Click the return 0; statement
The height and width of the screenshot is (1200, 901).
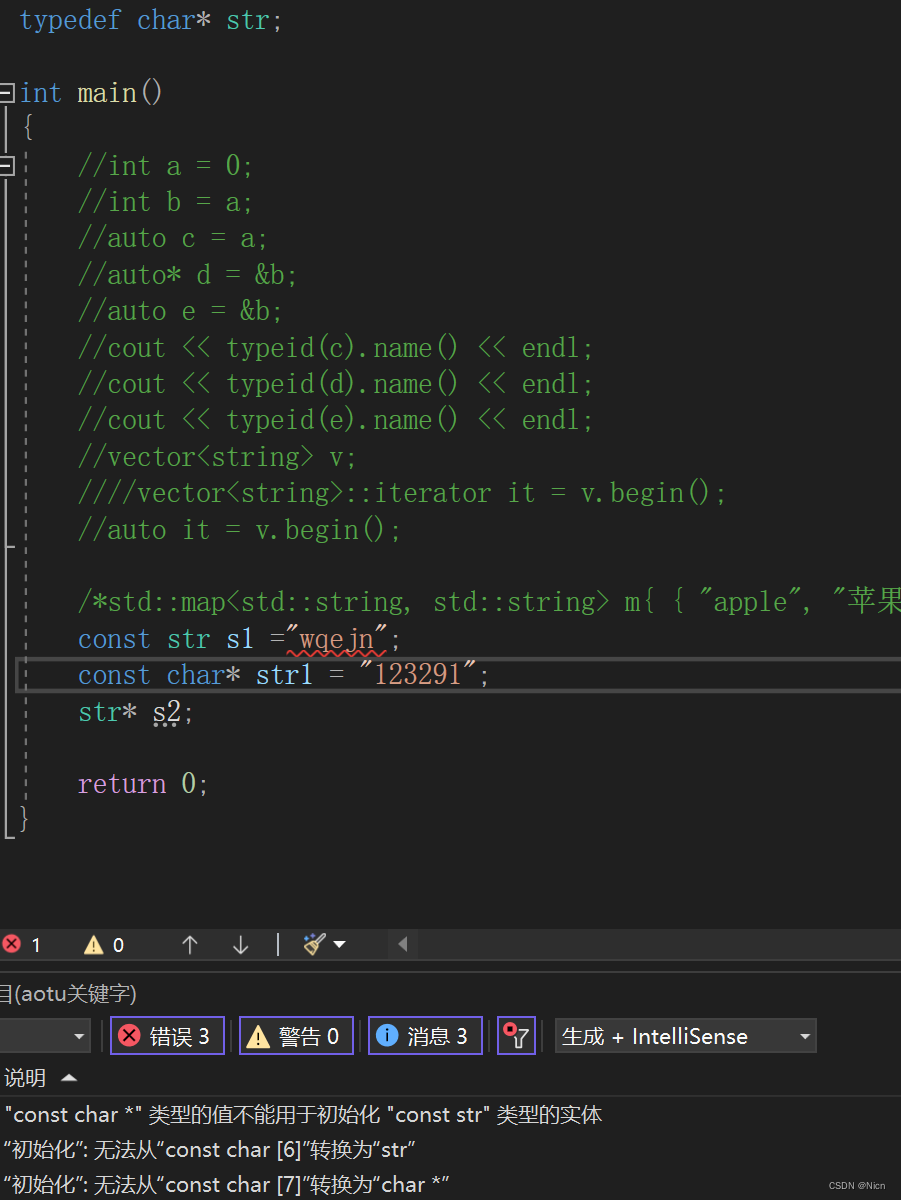coord(143,784)
